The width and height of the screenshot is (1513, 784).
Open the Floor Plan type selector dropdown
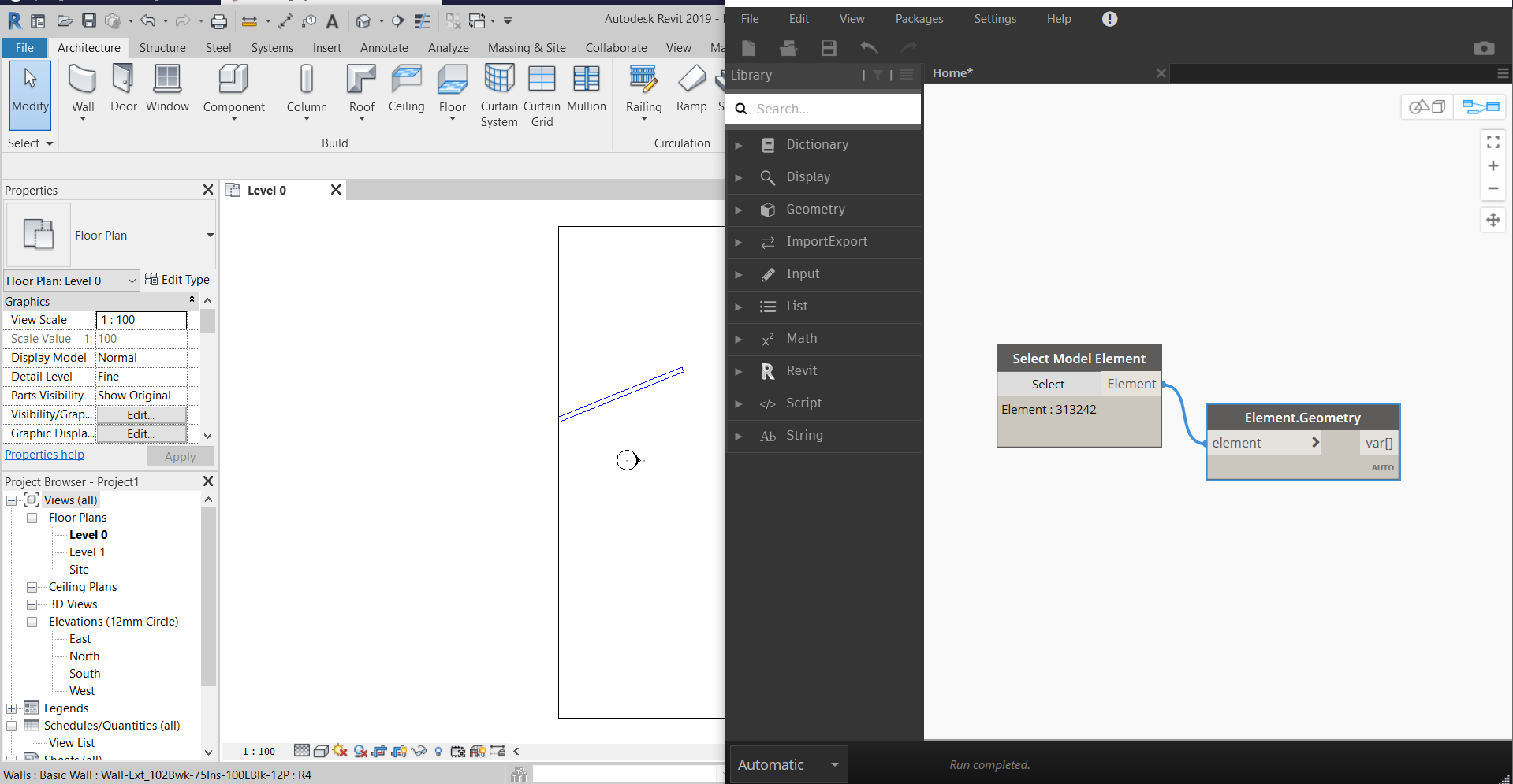[210, 235]
